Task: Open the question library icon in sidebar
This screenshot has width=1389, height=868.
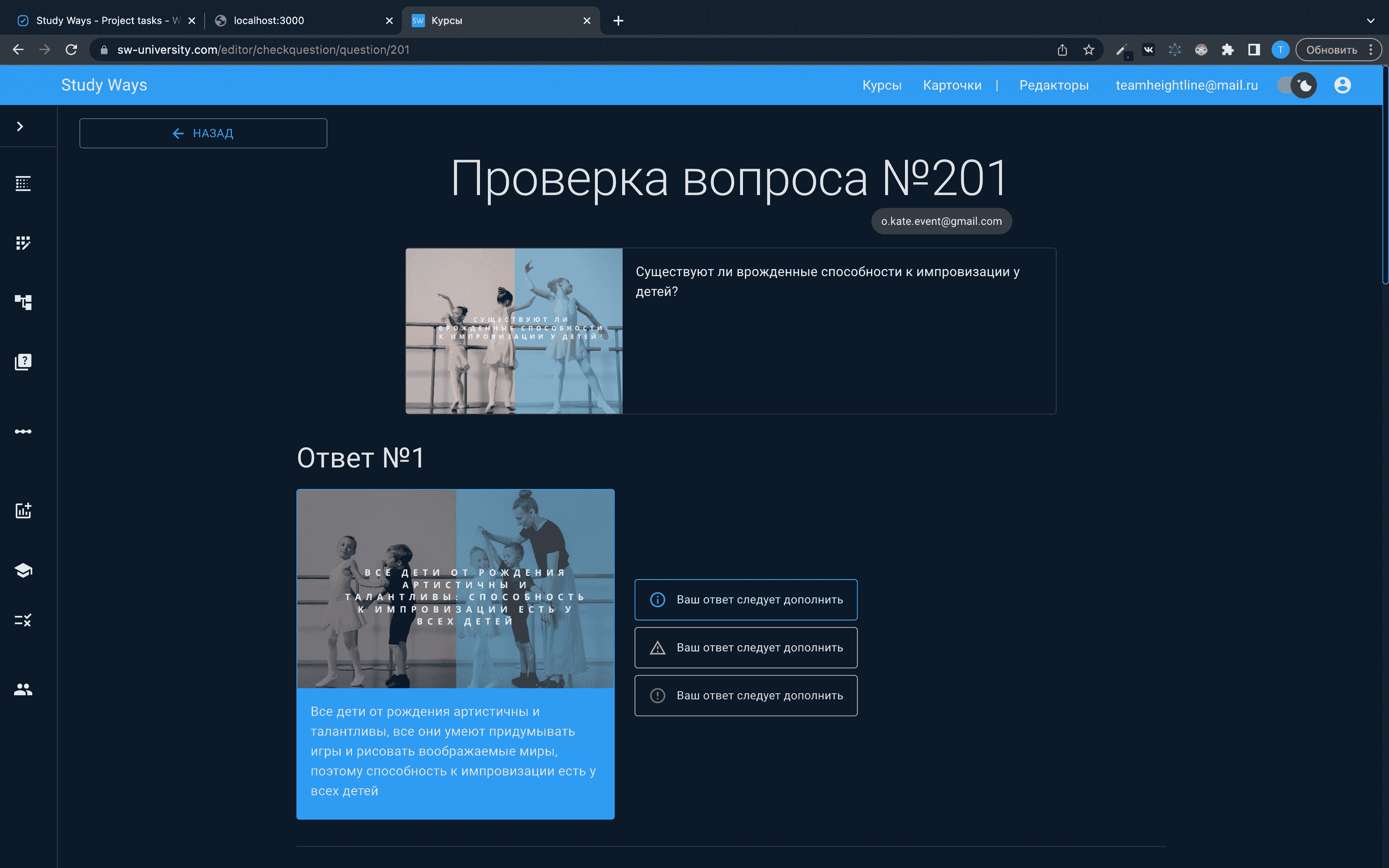Action: pyautogui.click(x=23, y=362)
